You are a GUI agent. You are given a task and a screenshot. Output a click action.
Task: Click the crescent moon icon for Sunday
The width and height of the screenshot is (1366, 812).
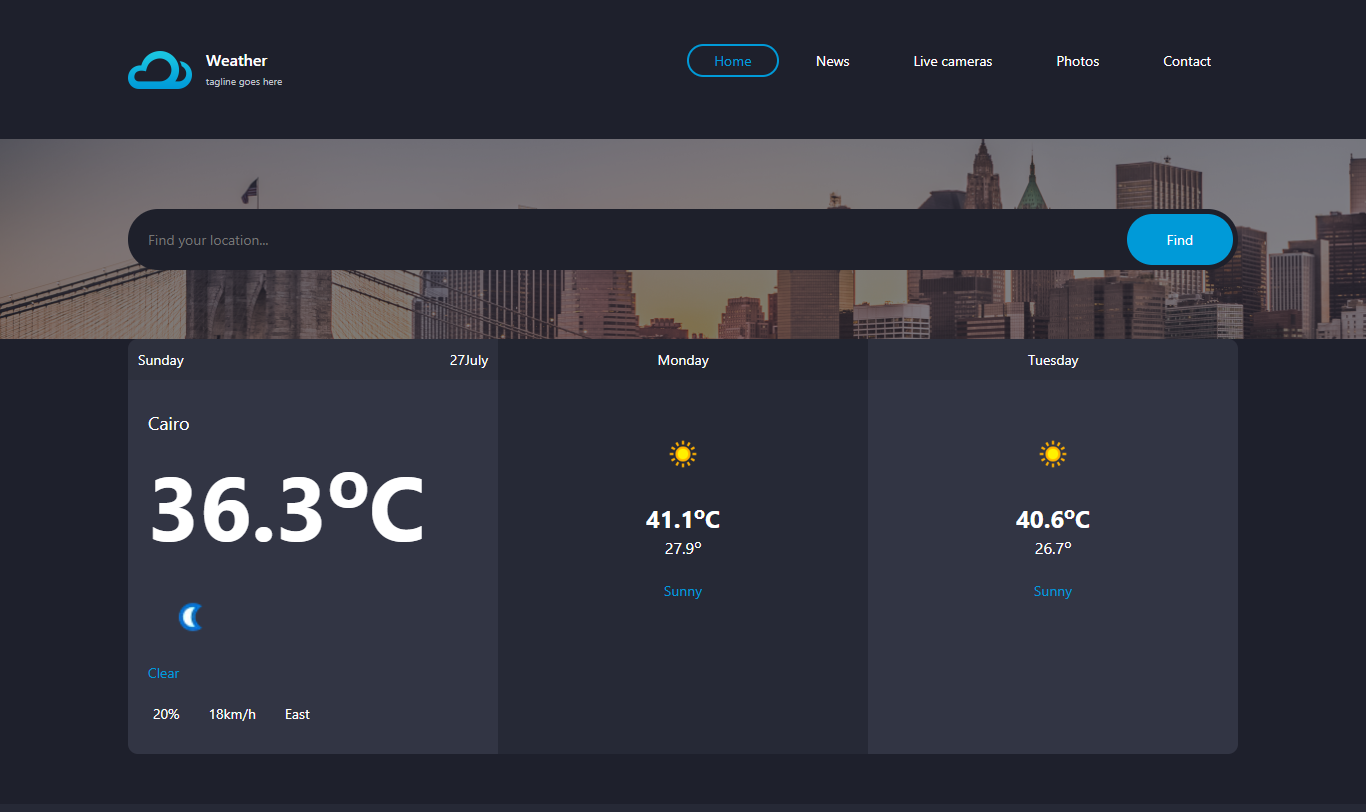(190, 616)
